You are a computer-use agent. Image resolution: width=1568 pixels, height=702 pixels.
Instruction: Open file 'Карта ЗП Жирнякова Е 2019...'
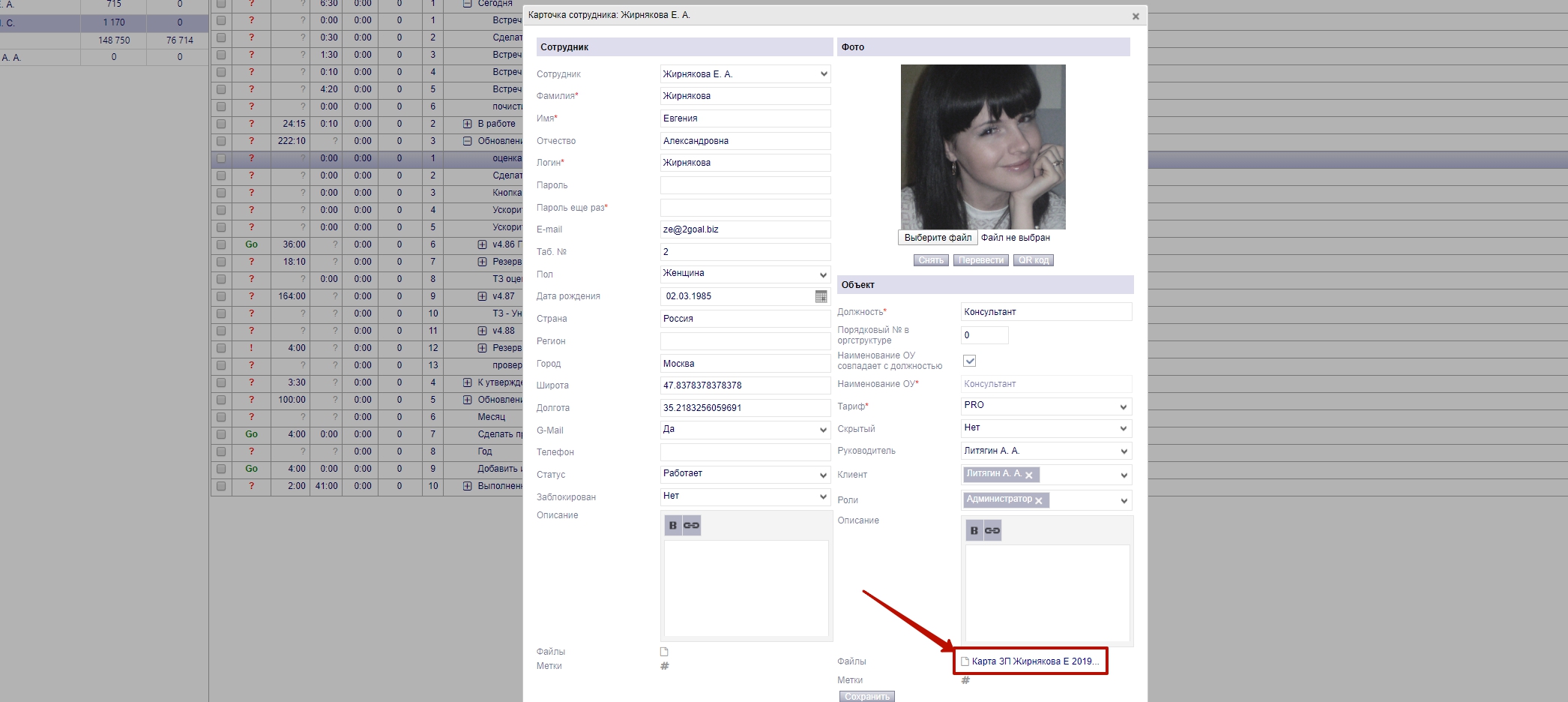click(1035, 661)
